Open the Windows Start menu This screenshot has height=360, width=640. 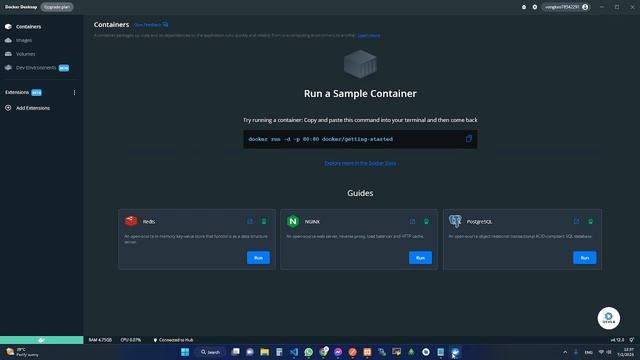(x=185, y=352)
